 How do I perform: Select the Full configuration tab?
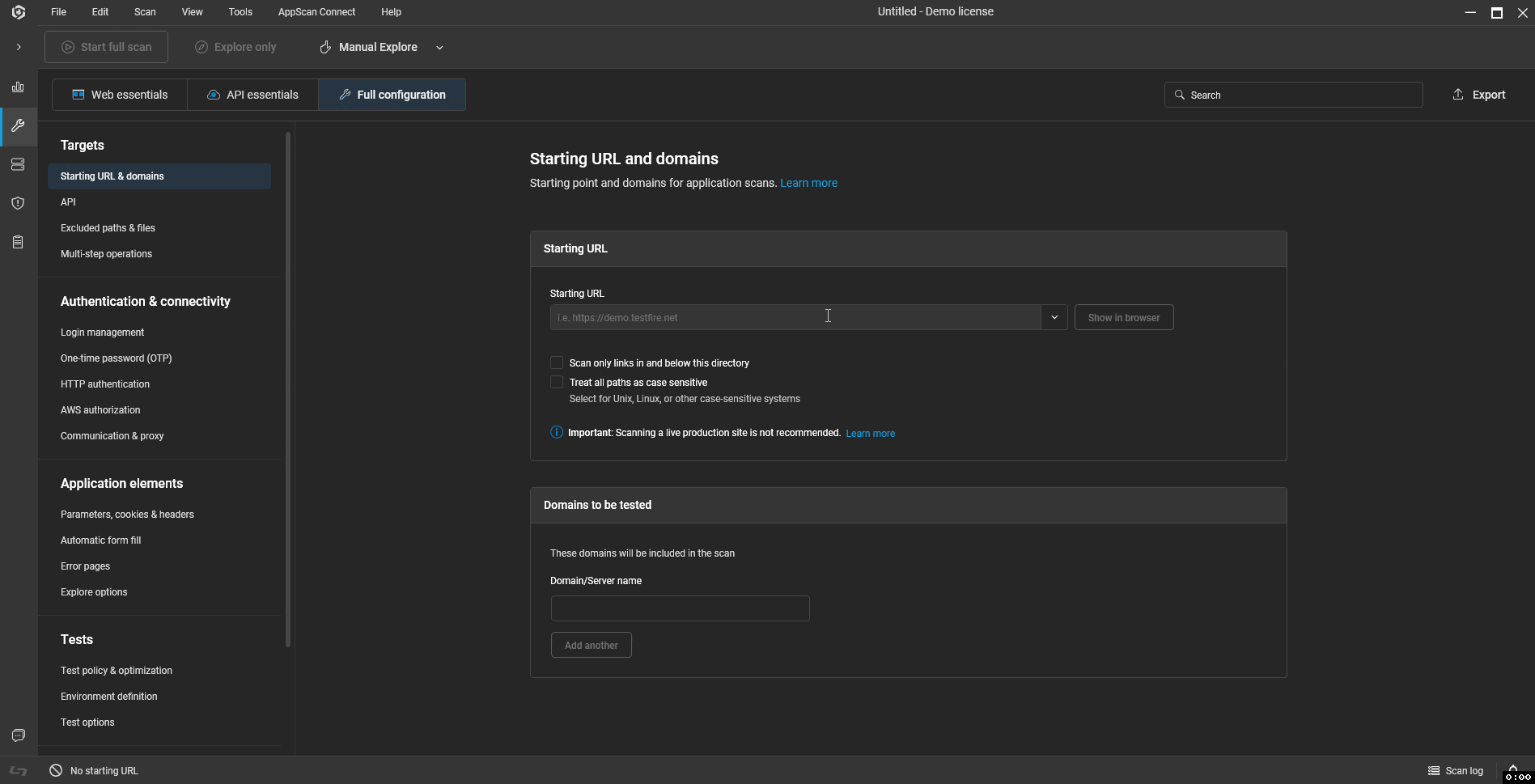click(x=392, y=95)
